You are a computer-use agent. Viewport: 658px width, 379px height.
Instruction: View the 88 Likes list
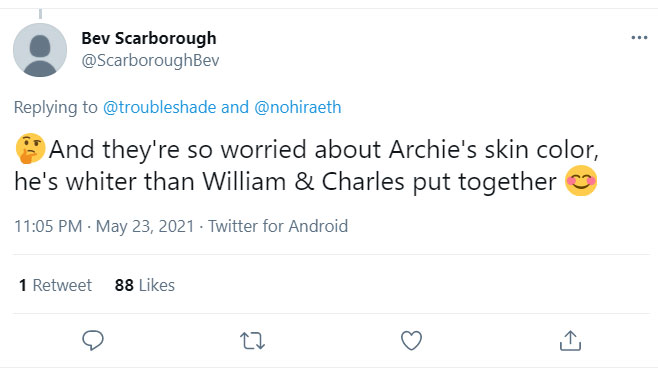pos(145,285)
